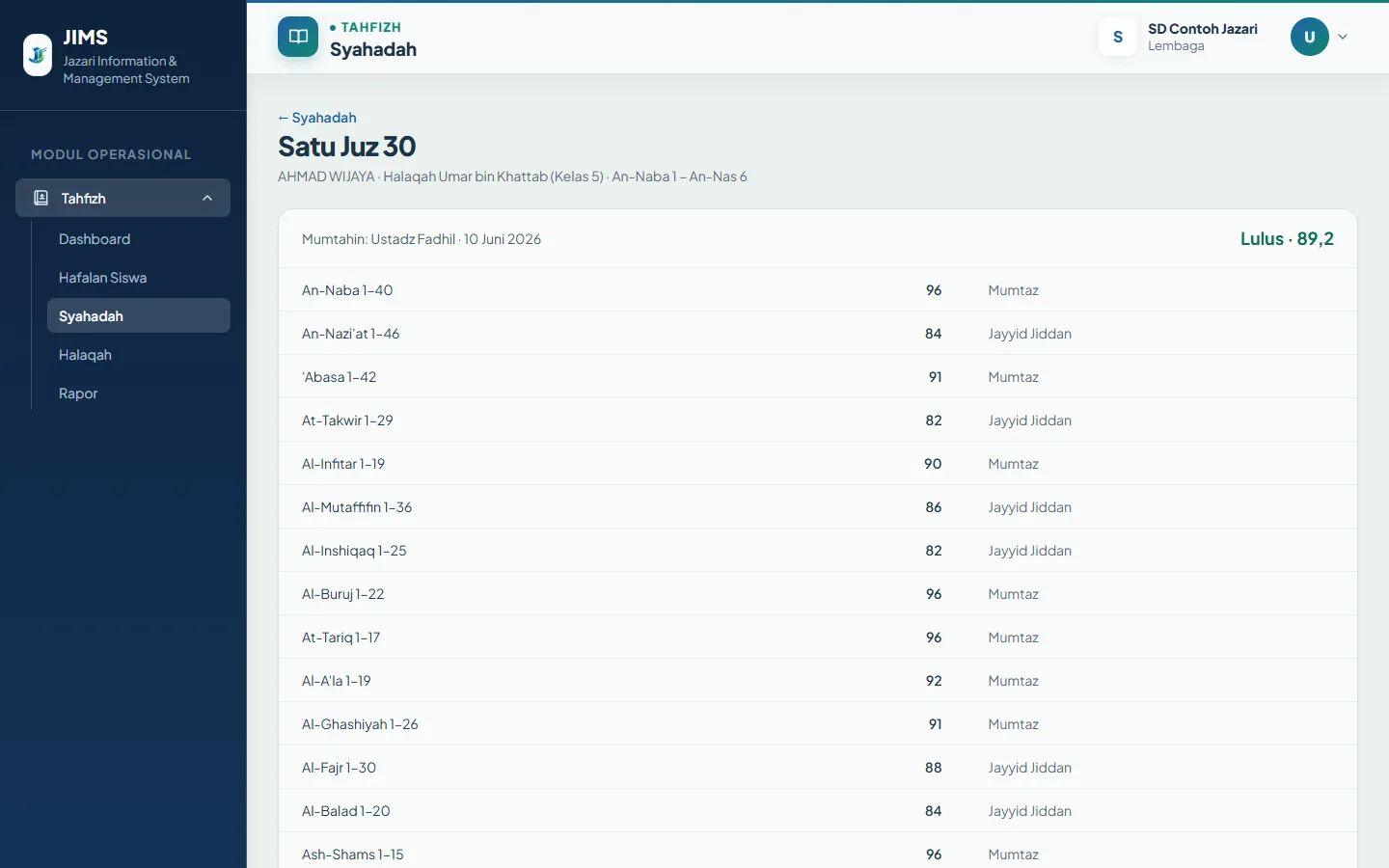Click the Tahfizh book icon in header

pos(298,38)
